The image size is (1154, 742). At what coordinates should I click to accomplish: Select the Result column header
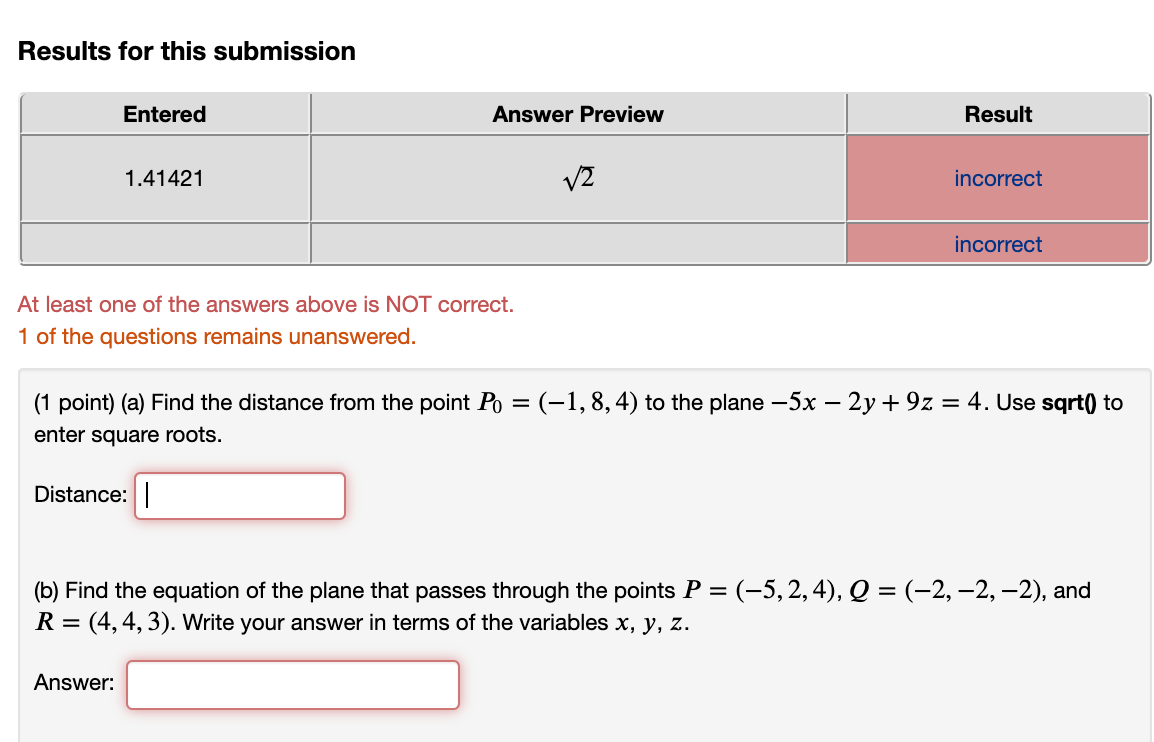[997, 114]
